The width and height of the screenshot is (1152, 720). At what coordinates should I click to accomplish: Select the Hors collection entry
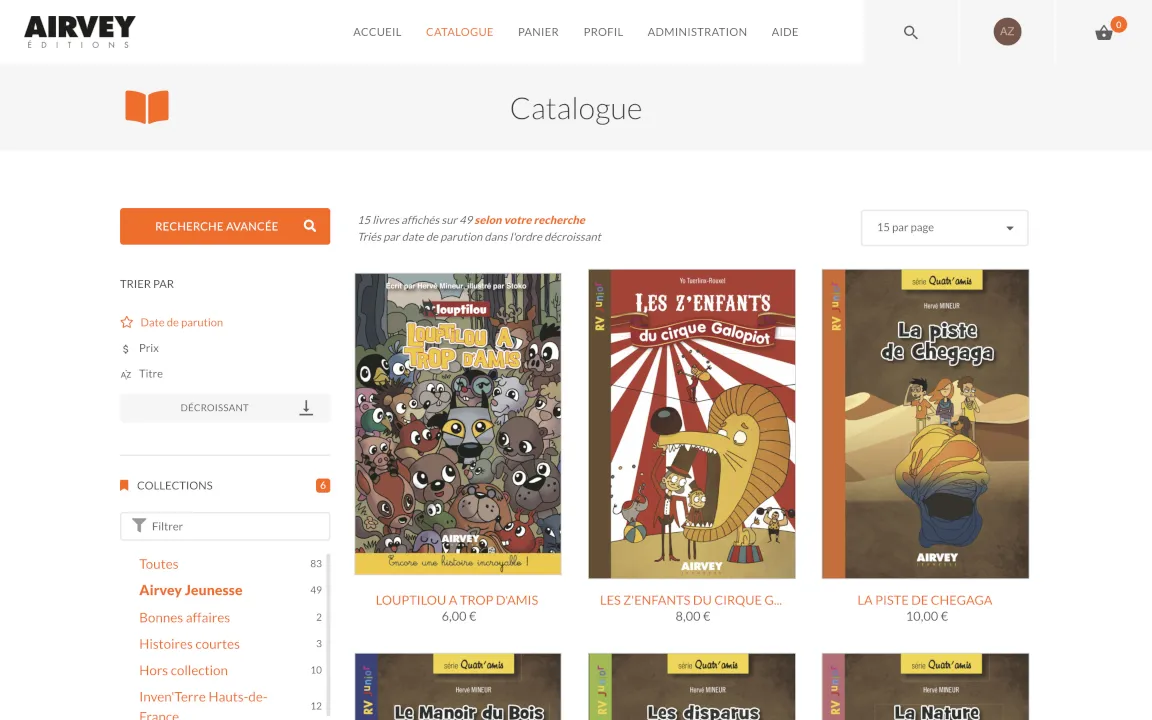[x=183, y=670]
